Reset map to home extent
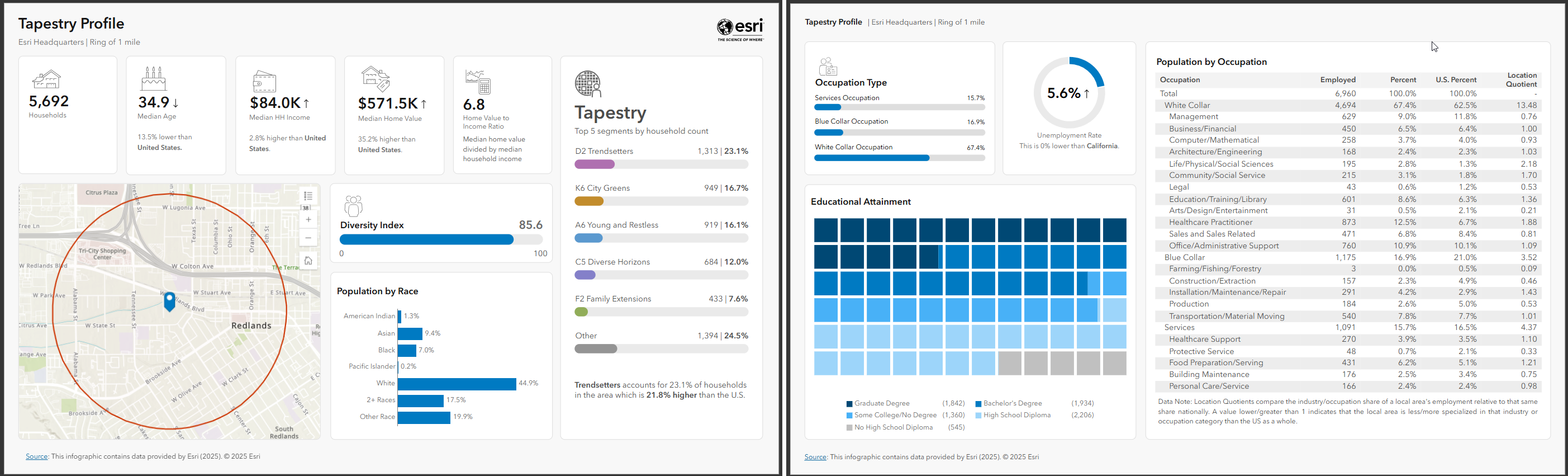 (308, 261)
